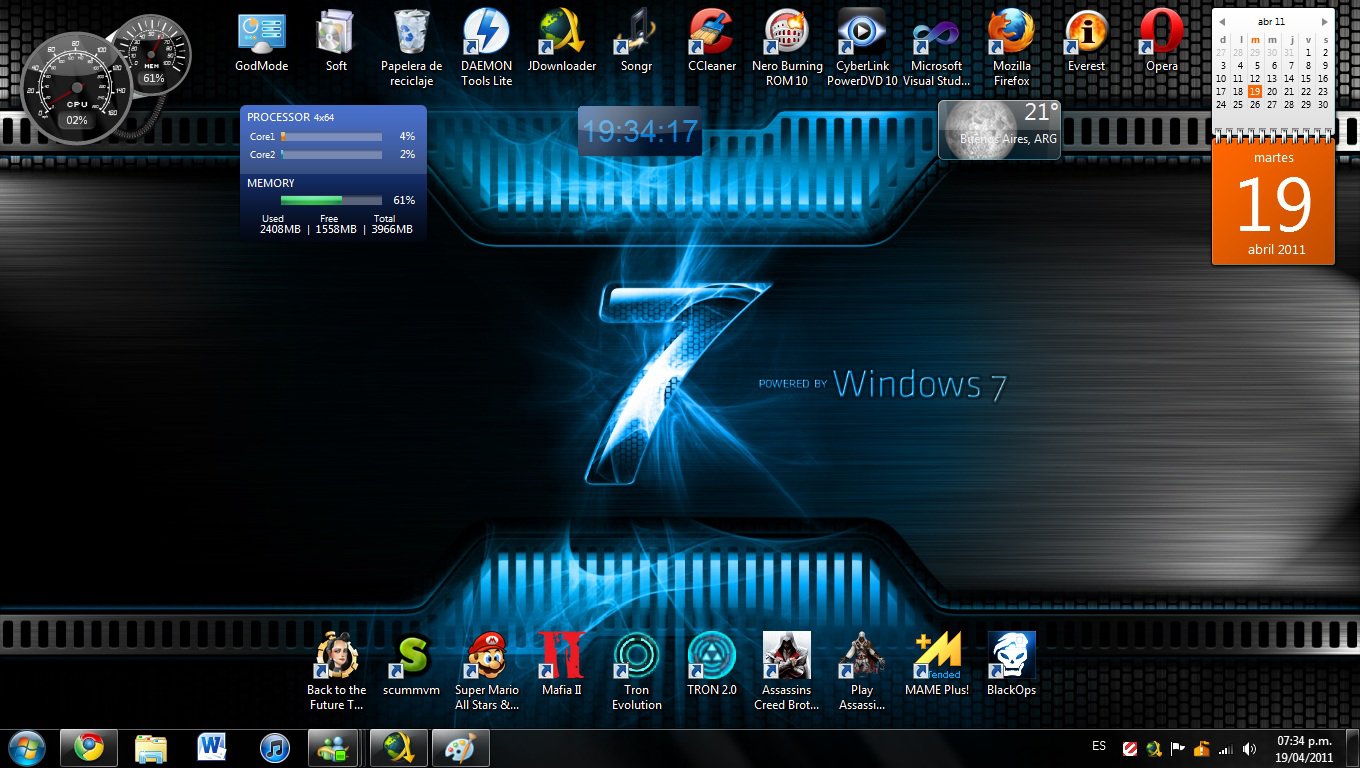
Task: Open CyberLink PowerDVD 10 shortcut
Action: point(862,48)
